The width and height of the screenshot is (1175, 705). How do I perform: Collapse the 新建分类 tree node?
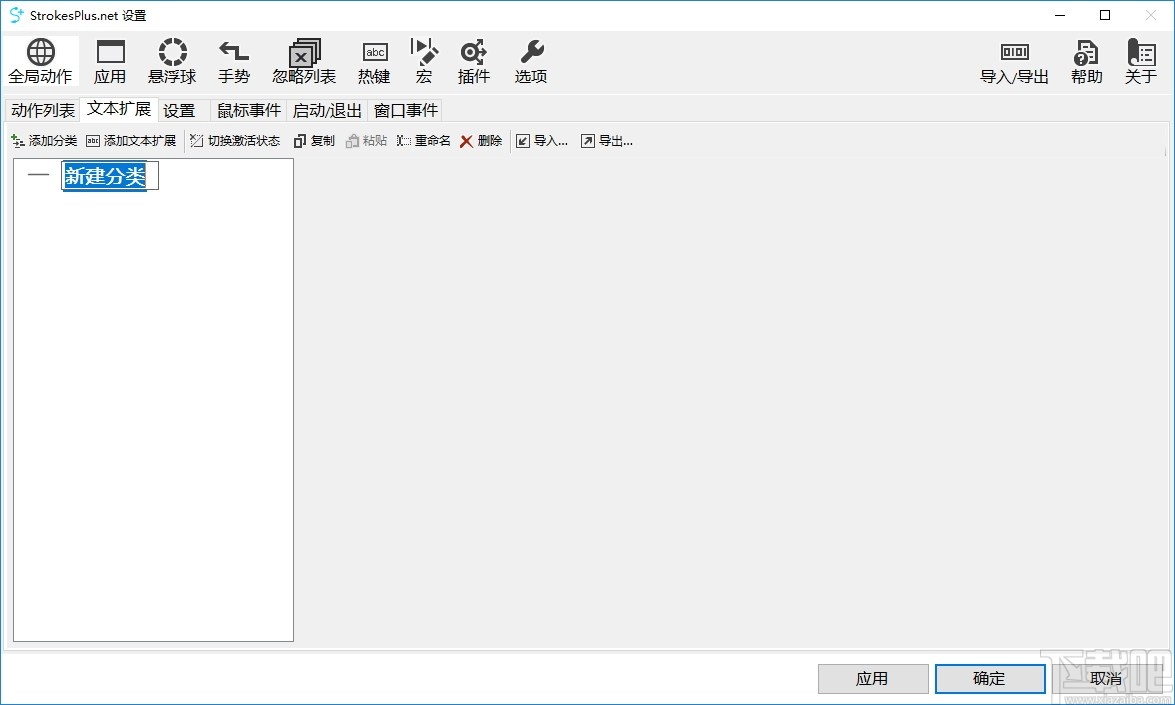[39, 175]
